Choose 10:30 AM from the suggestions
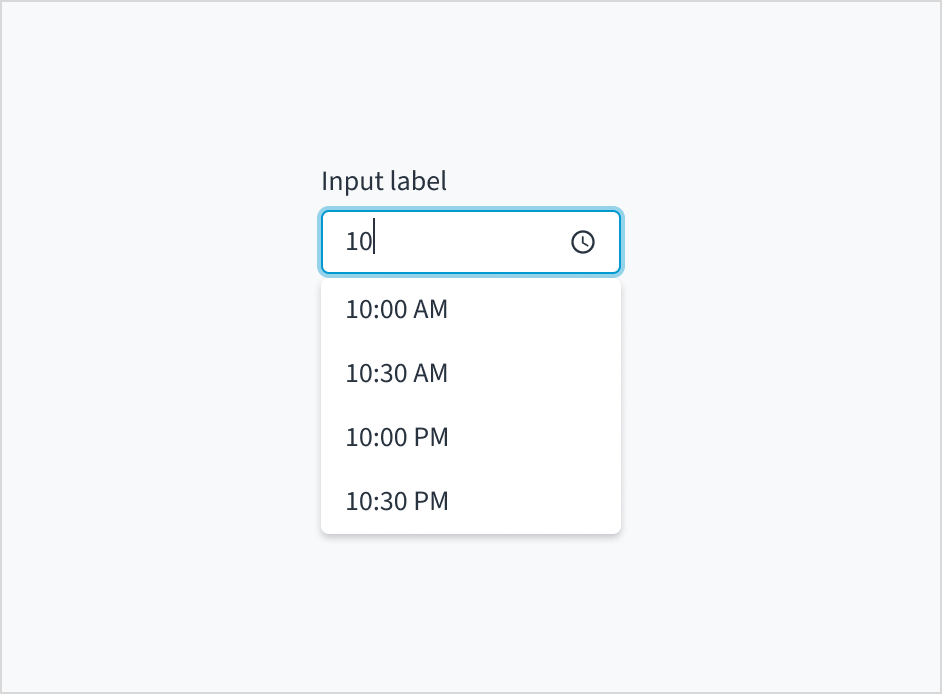The image size is (942, 694). click(x=396, y=373)
